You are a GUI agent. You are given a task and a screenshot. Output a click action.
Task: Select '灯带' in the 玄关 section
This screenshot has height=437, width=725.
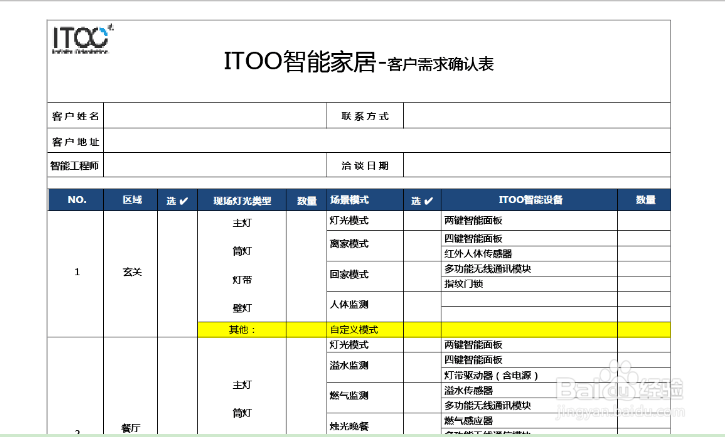[x=242, y=280]
